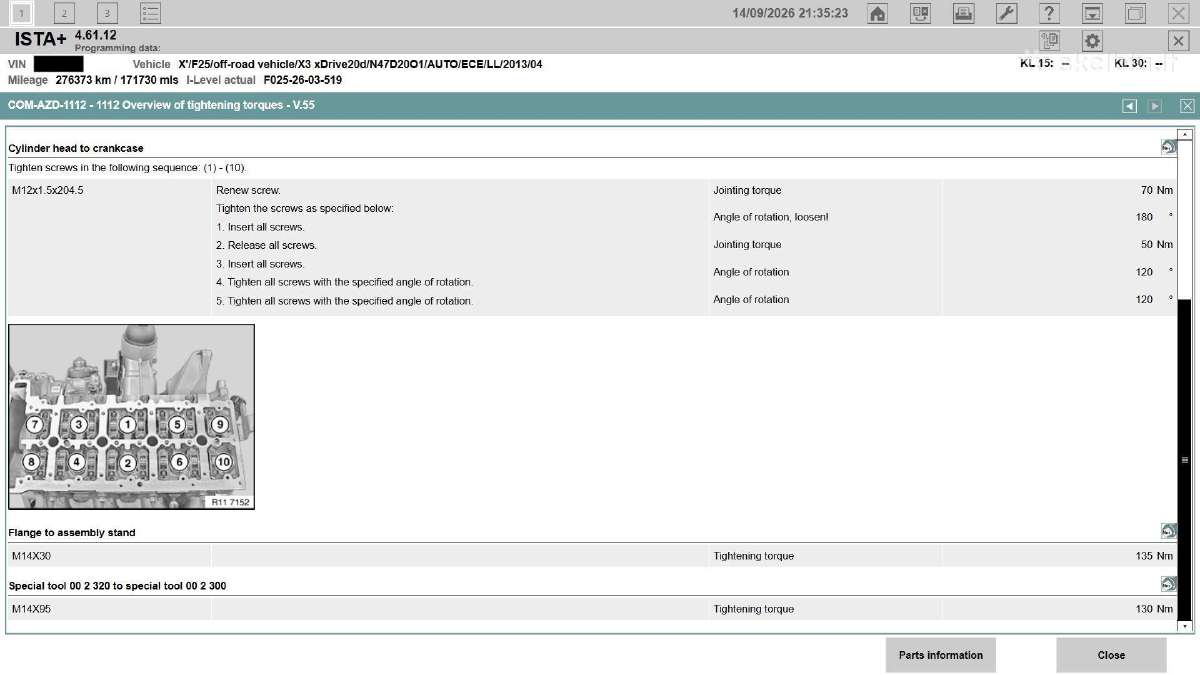Go to next document page arrow
Screen dimensions: 1200x675
click(1155, 106)
